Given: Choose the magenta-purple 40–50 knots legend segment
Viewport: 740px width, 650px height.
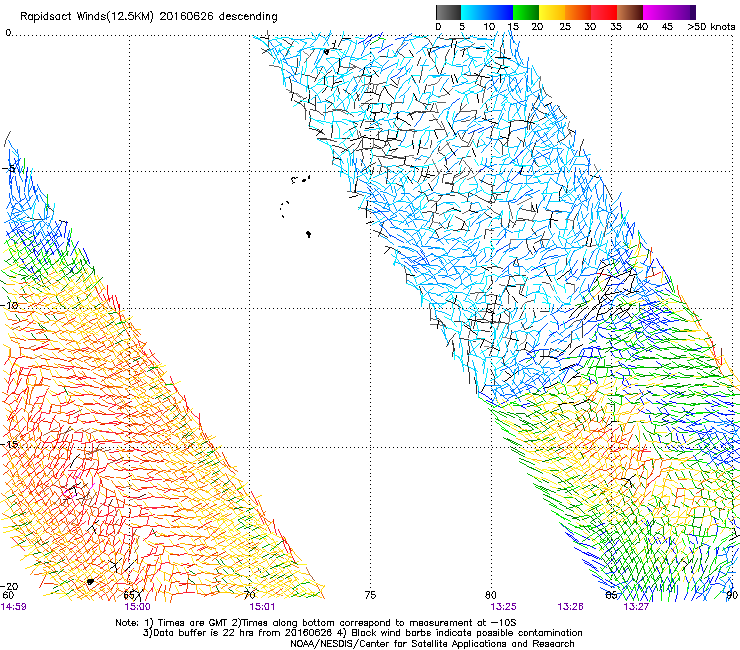Looking at the screenshot, I should (669, 12).
